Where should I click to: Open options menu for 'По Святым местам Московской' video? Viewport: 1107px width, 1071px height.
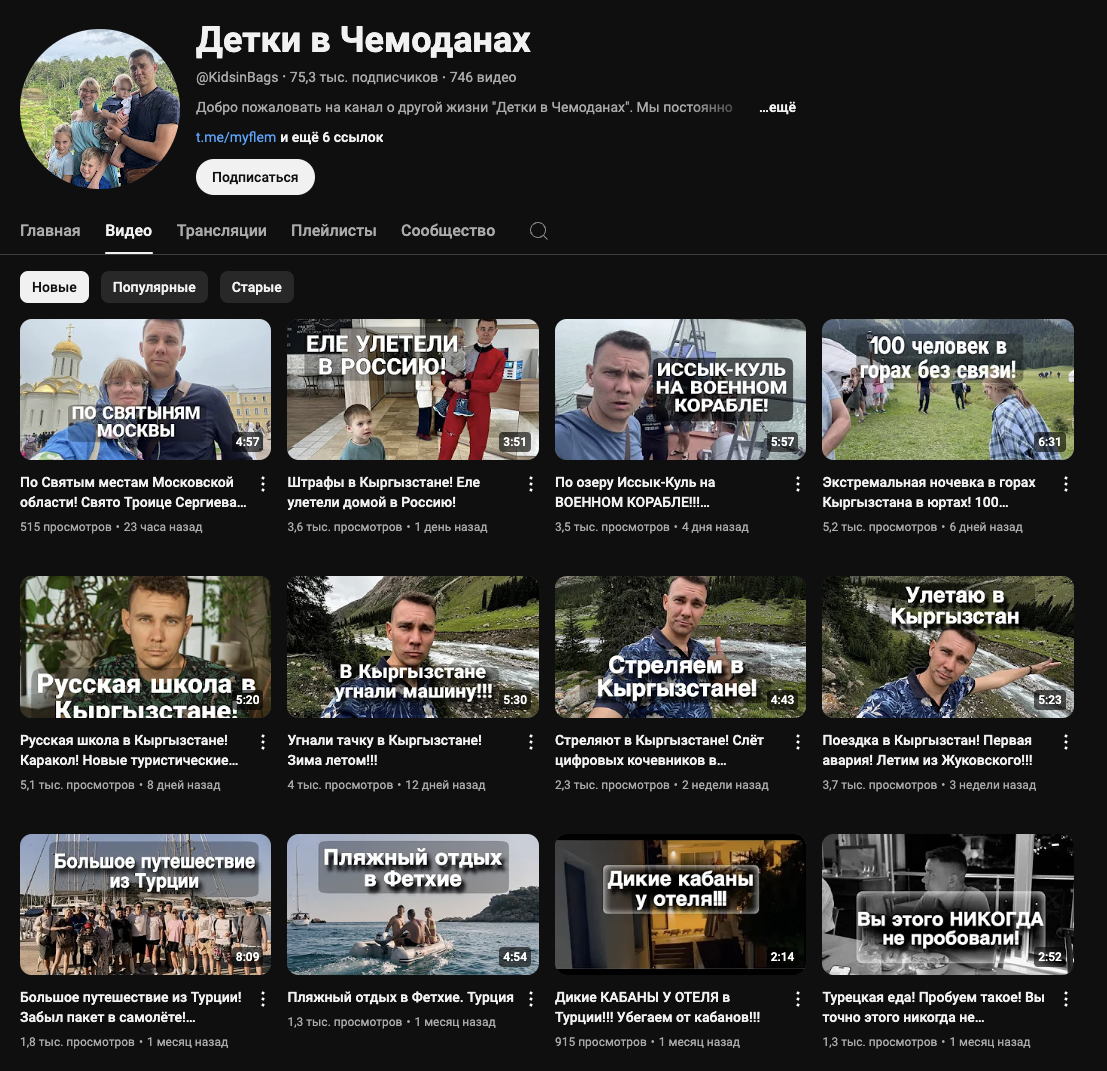[x=263, y=484]
